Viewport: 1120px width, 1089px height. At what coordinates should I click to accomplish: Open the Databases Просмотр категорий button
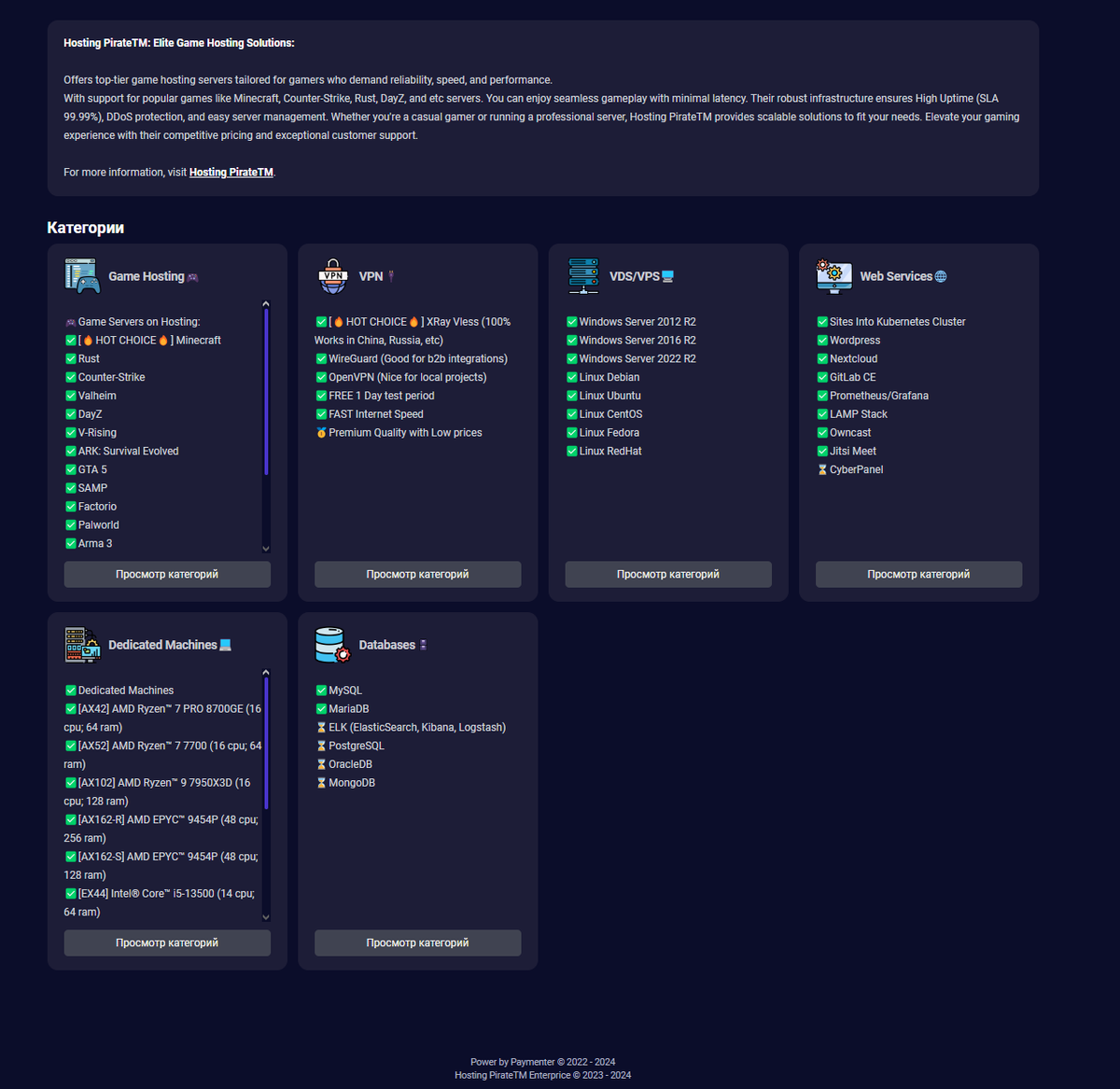tap(417, 942)
